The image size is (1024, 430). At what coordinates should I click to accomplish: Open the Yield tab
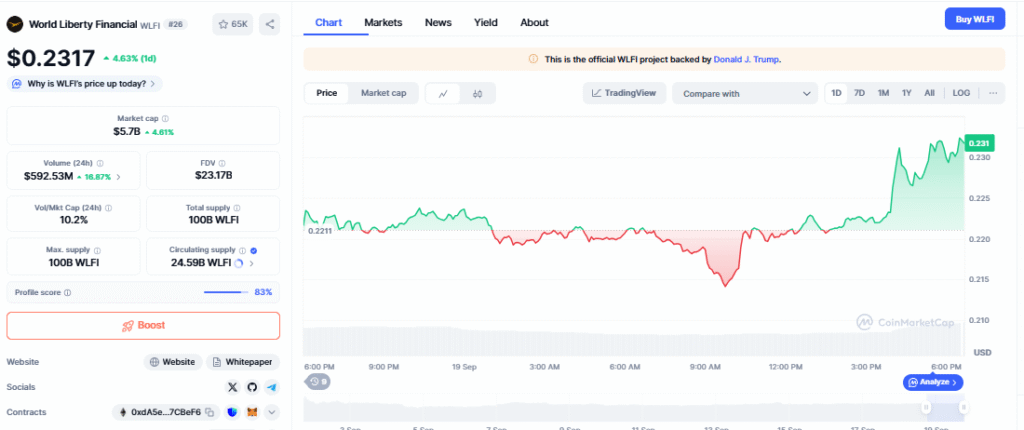click(x=485, y=22)
